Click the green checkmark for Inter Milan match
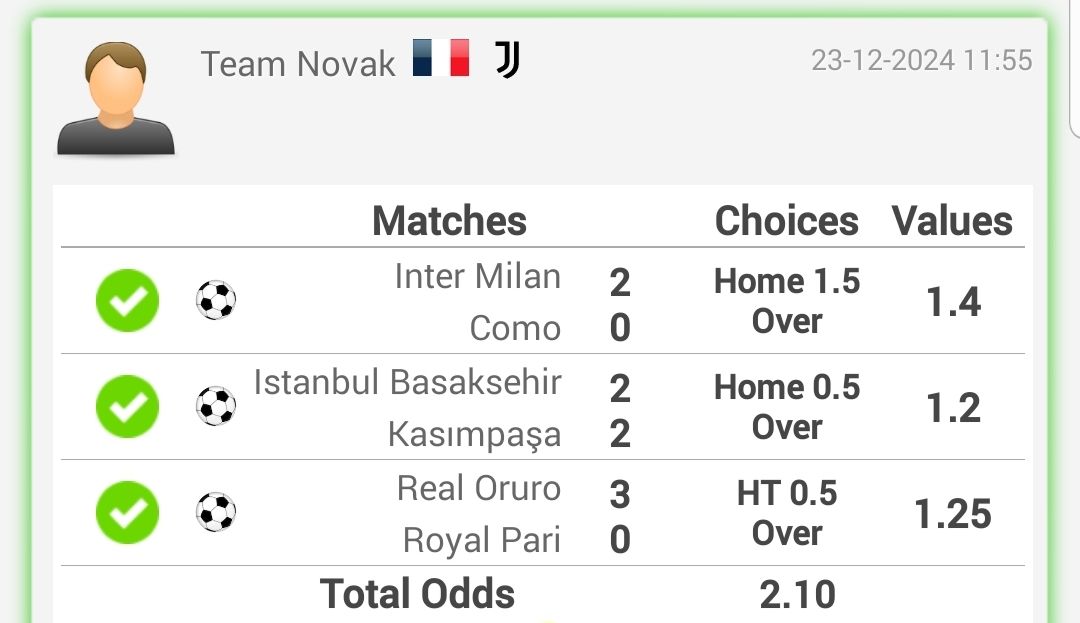The image size is (1080, 623). (x=127, y=300)
